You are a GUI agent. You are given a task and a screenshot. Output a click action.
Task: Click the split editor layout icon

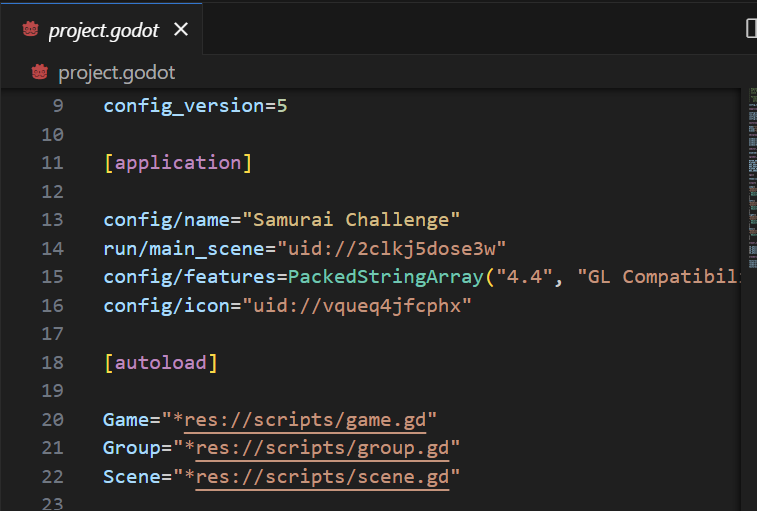click(751, 28)
